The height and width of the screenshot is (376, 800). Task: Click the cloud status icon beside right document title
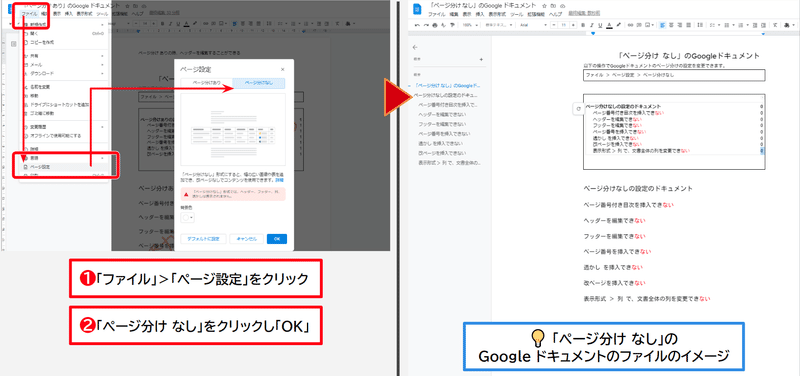562,6
